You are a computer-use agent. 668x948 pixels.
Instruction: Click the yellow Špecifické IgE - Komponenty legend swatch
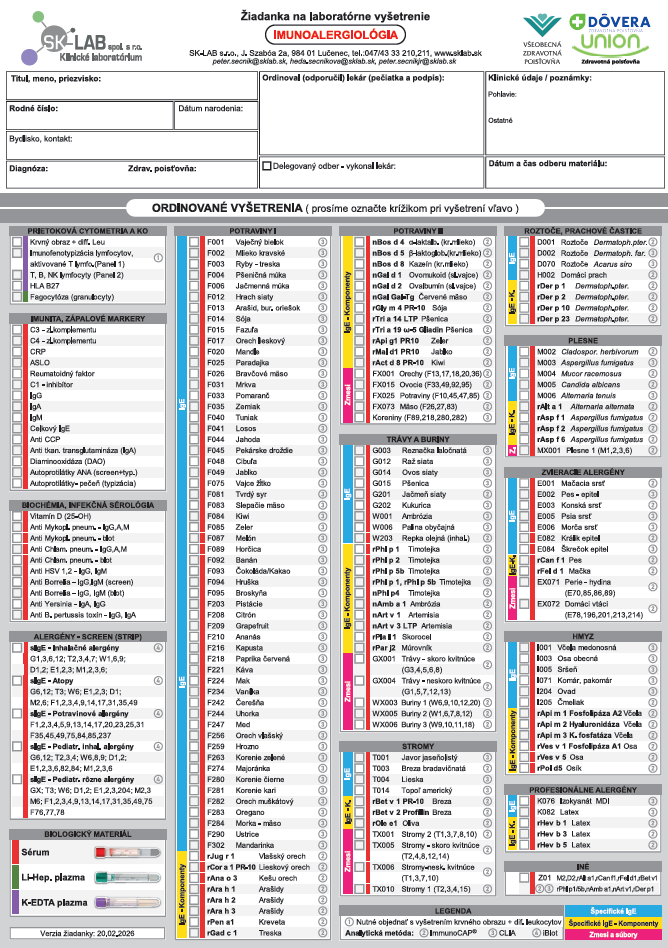coord(611,922)
